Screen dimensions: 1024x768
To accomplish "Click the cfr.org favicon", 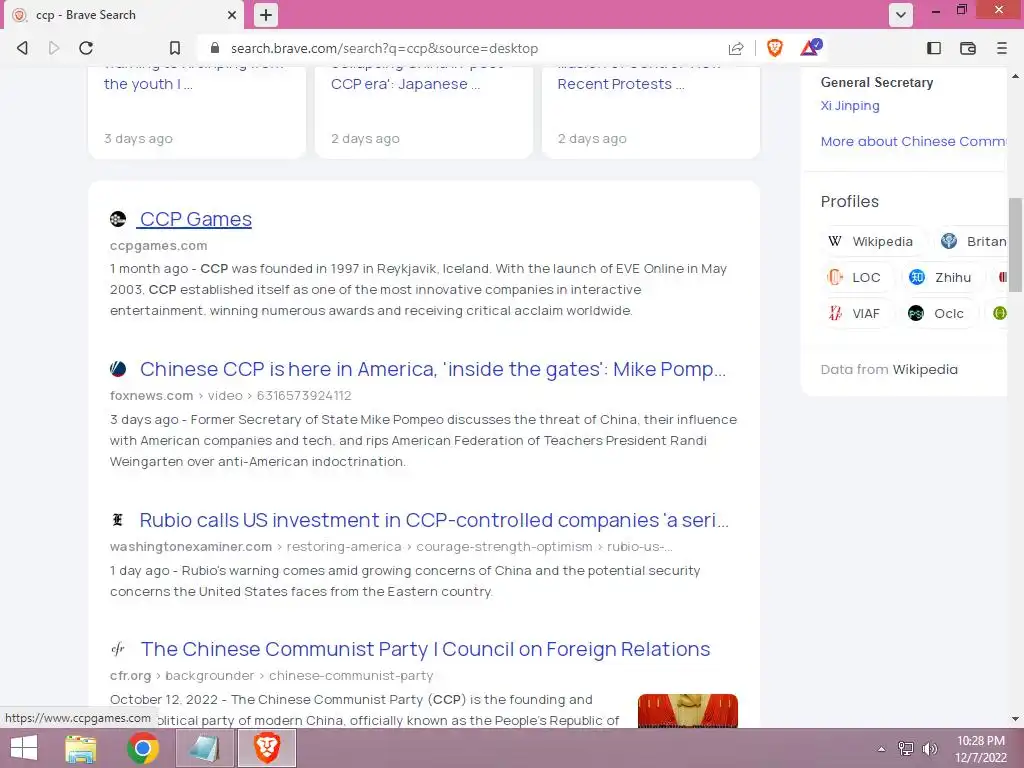I will point(118,649).
